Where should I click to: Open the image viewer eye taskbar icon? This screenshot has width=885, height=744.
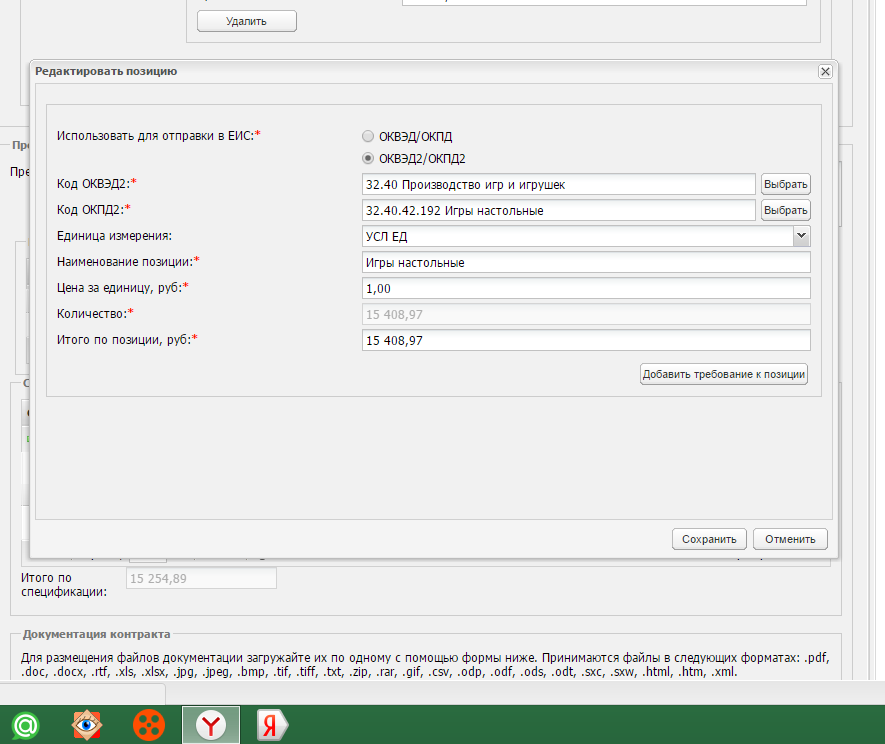pyautogui.click(x=87, y=725)
